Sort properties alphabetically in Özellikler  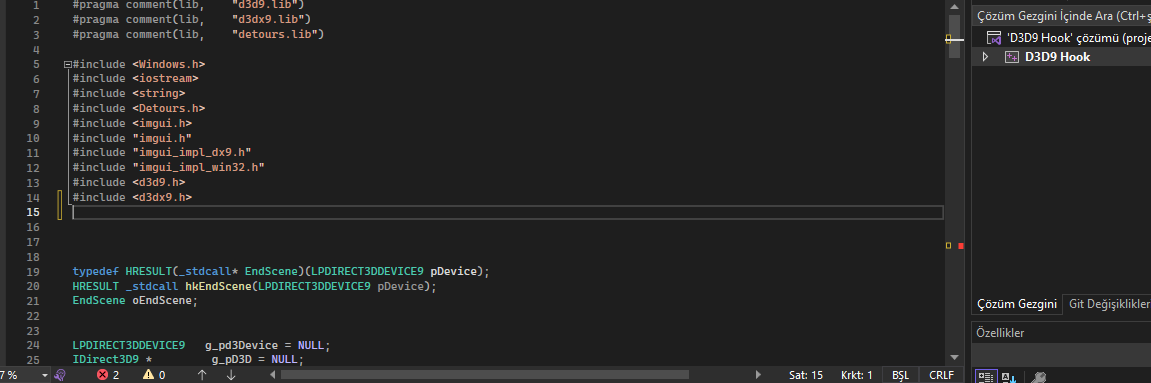click(x=1009, y=377)
